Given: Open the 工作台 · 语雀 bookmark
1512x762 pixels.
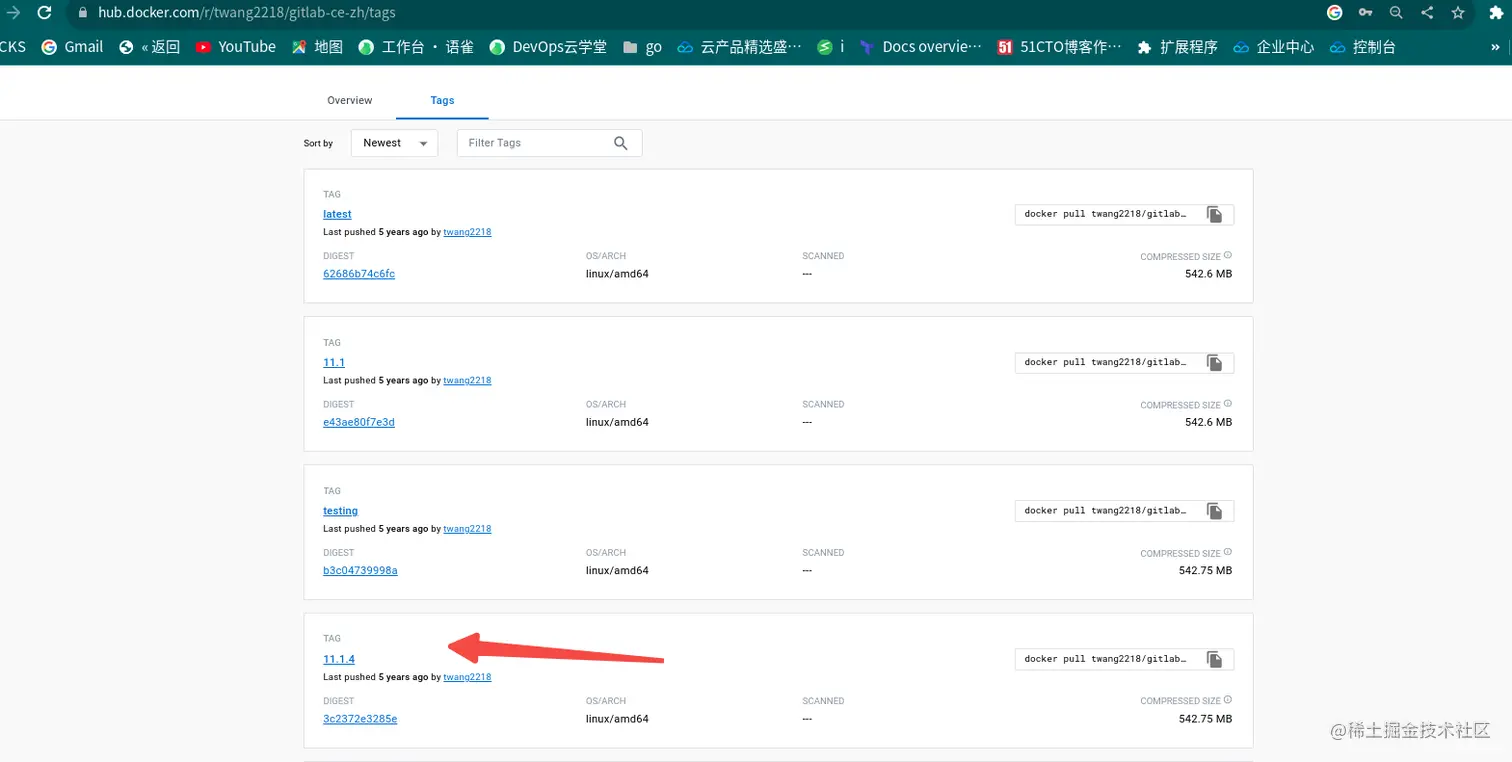Looking at the screenshot, I should pos(415,47).
